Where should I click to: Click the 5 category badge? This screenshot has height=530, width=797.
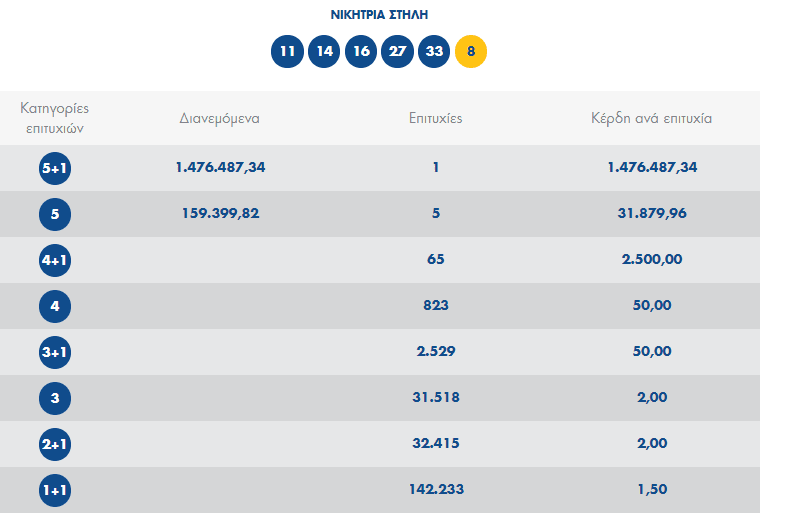(x=55, y=214)
